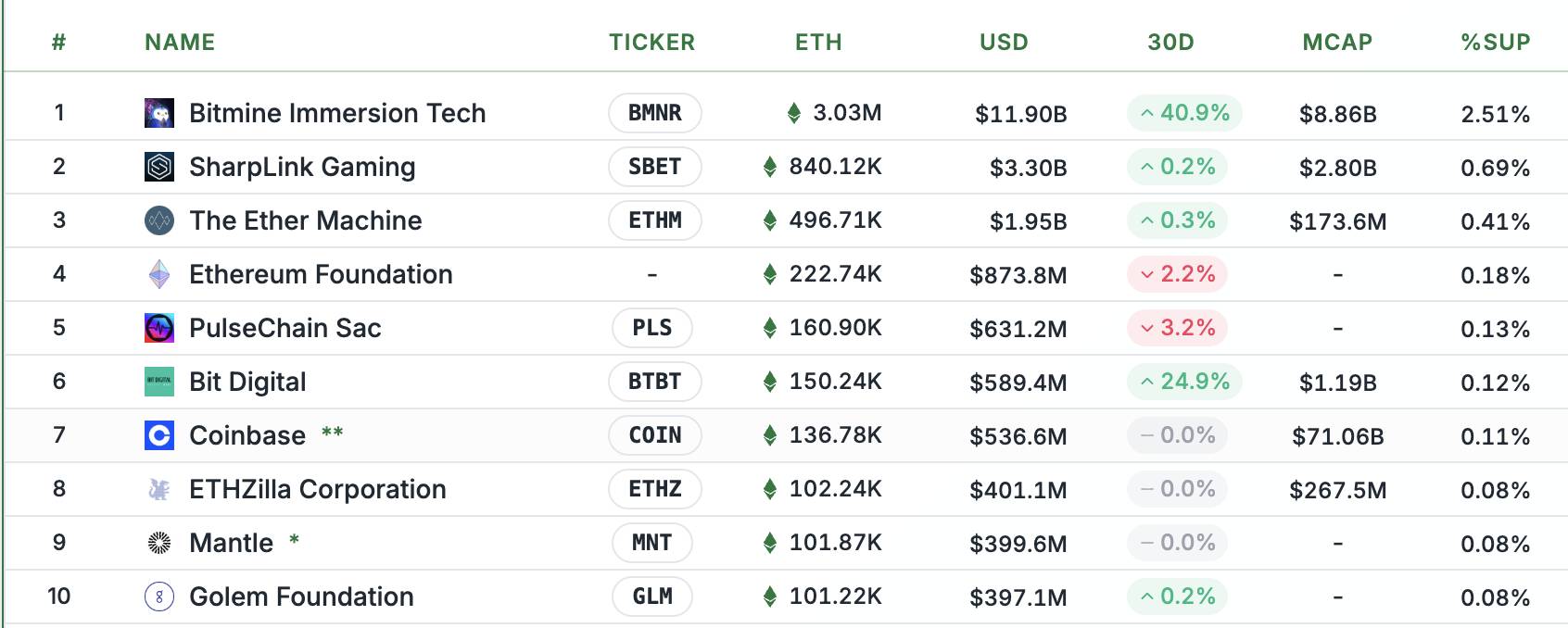Click the BMNR ticker badge
Viewport: 1568px width, 628px height.
point(654,113)
